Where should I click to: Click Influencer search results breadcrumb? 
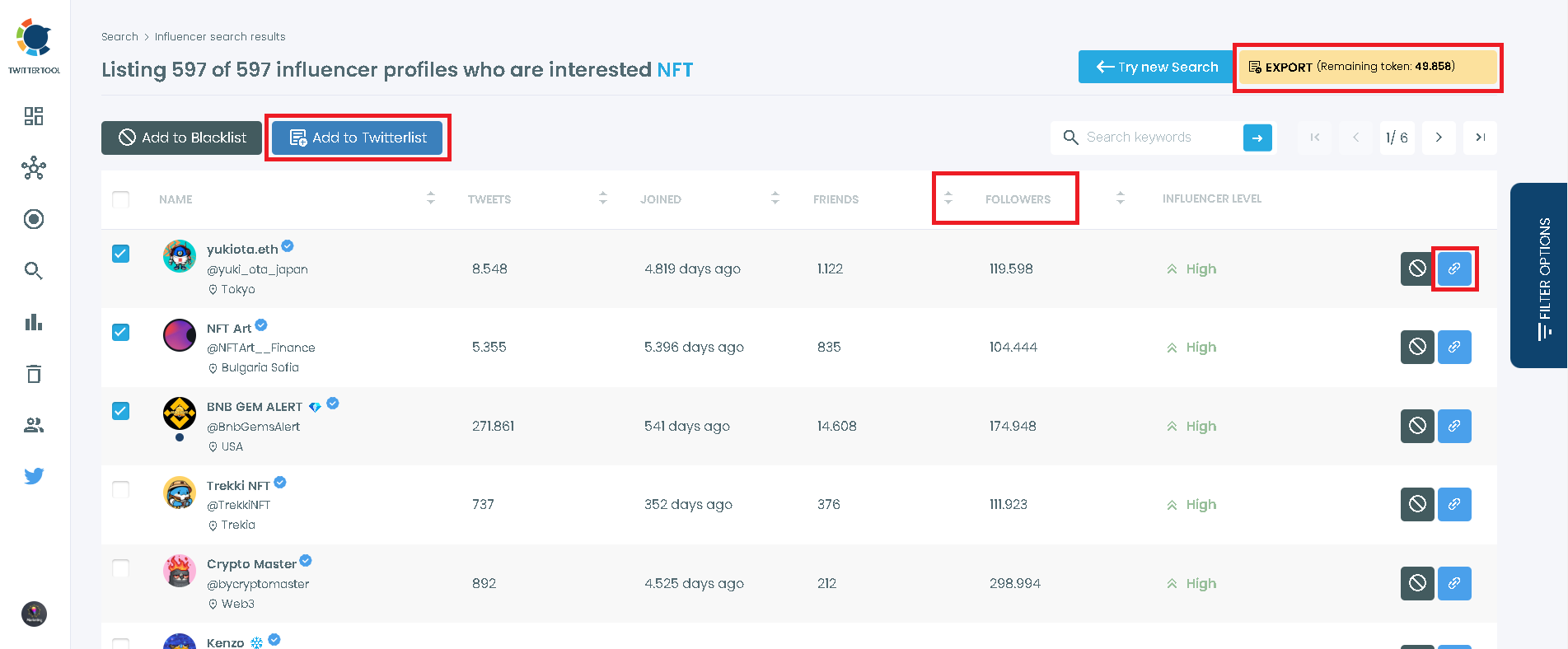[220, 36]
